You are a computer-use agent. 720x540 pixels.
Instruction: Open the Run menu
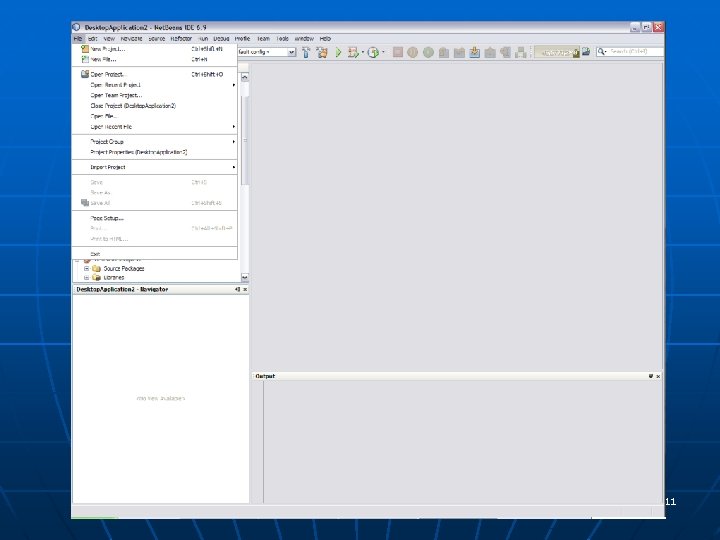[x=203, y=39]
